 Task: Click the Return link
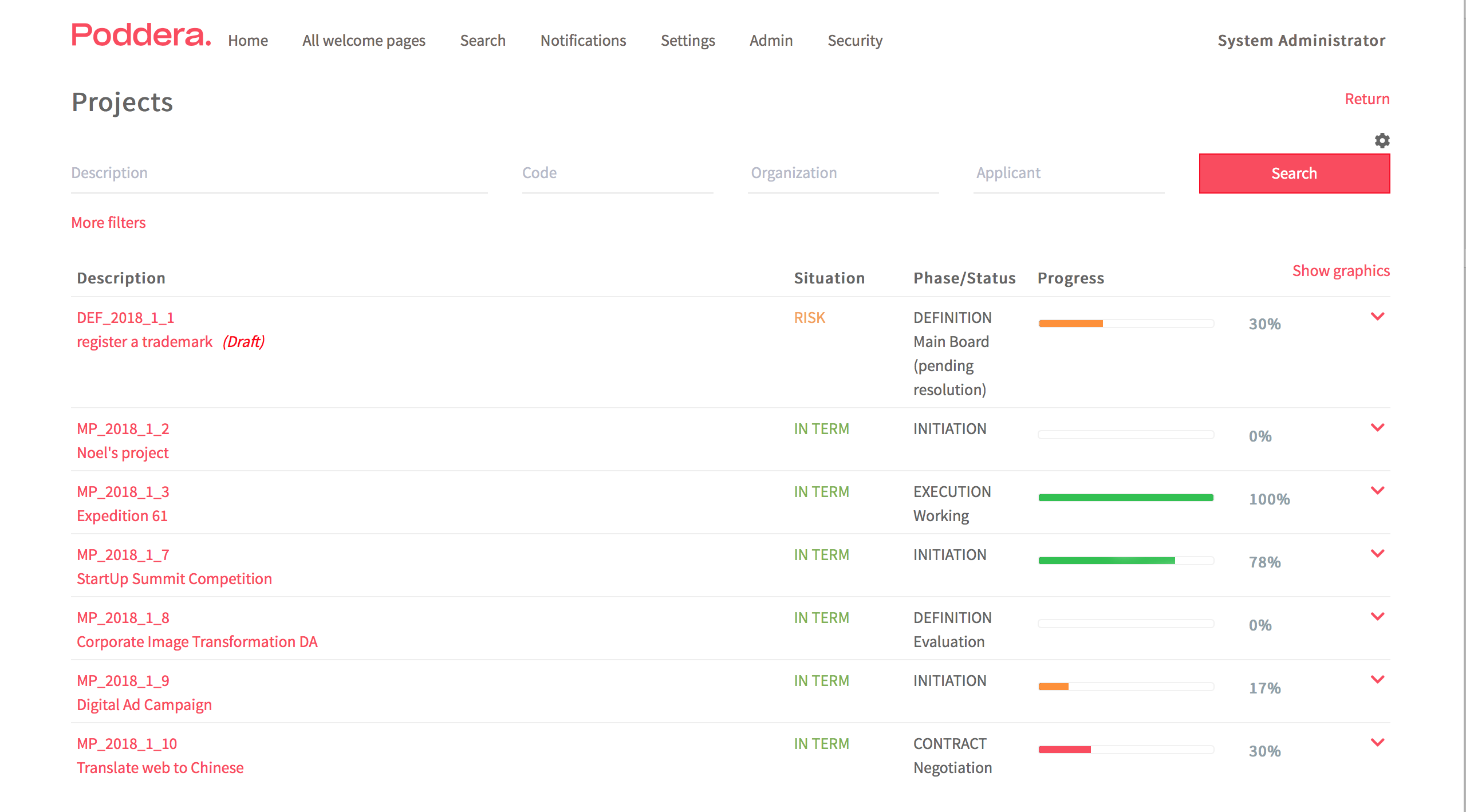[1366, 99]
